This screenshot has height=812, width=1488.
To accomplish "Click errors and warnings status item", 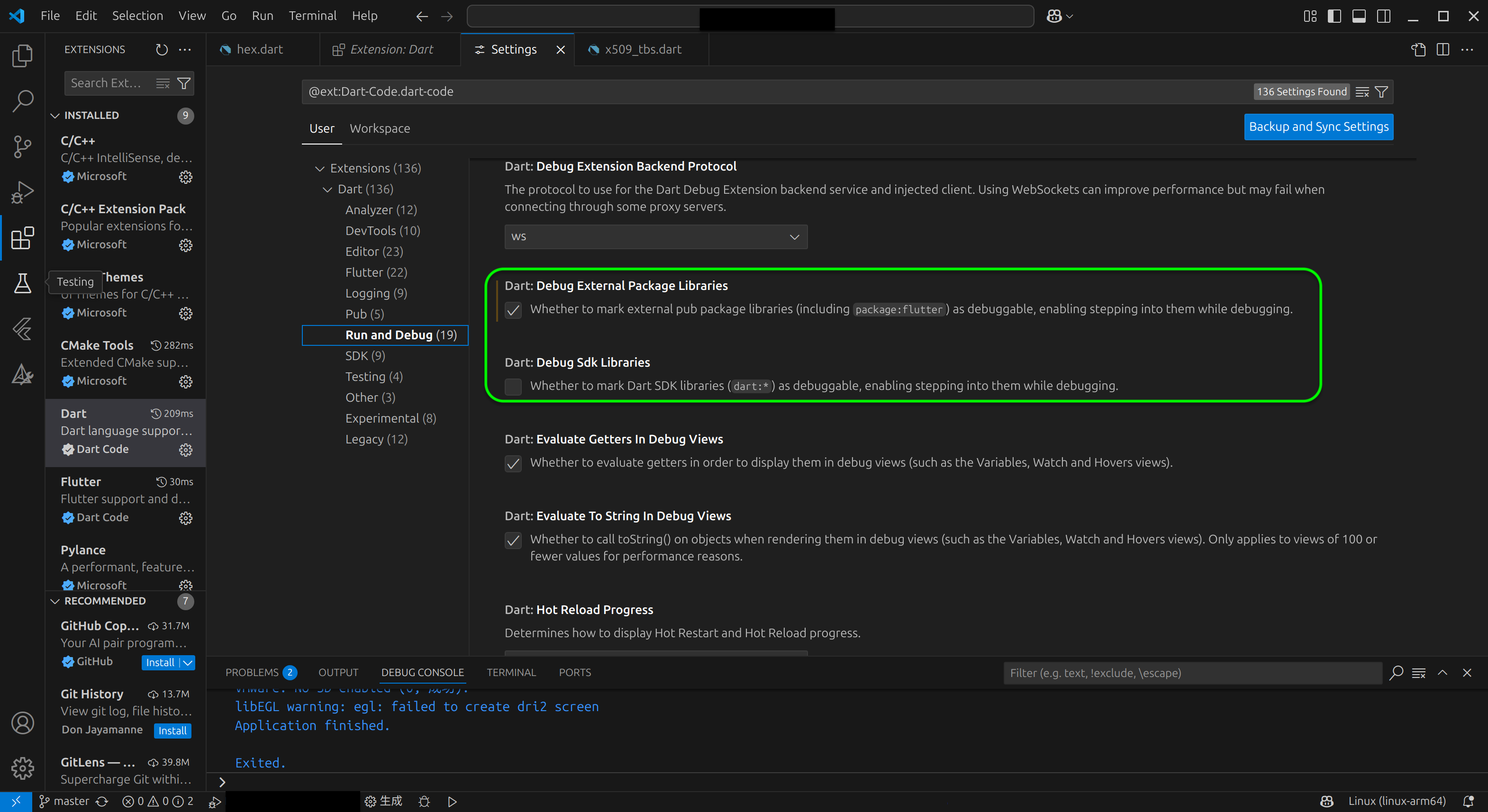I will (157, 802).
